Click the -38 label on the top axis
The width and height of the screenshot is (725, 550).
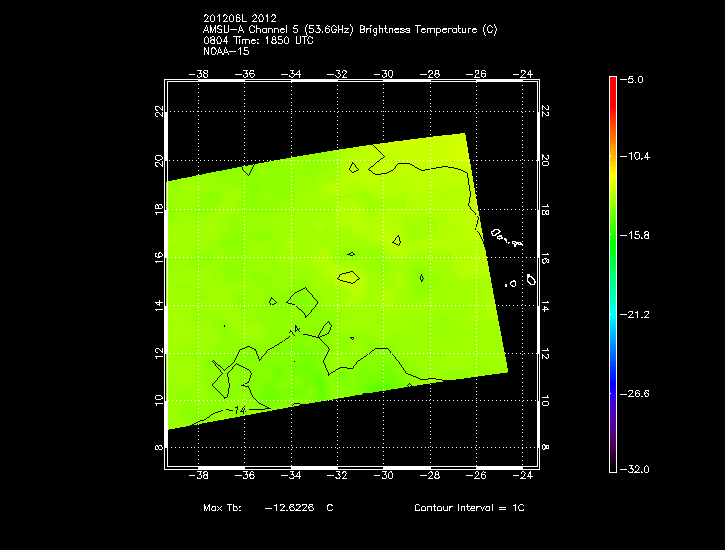(201, 73)
